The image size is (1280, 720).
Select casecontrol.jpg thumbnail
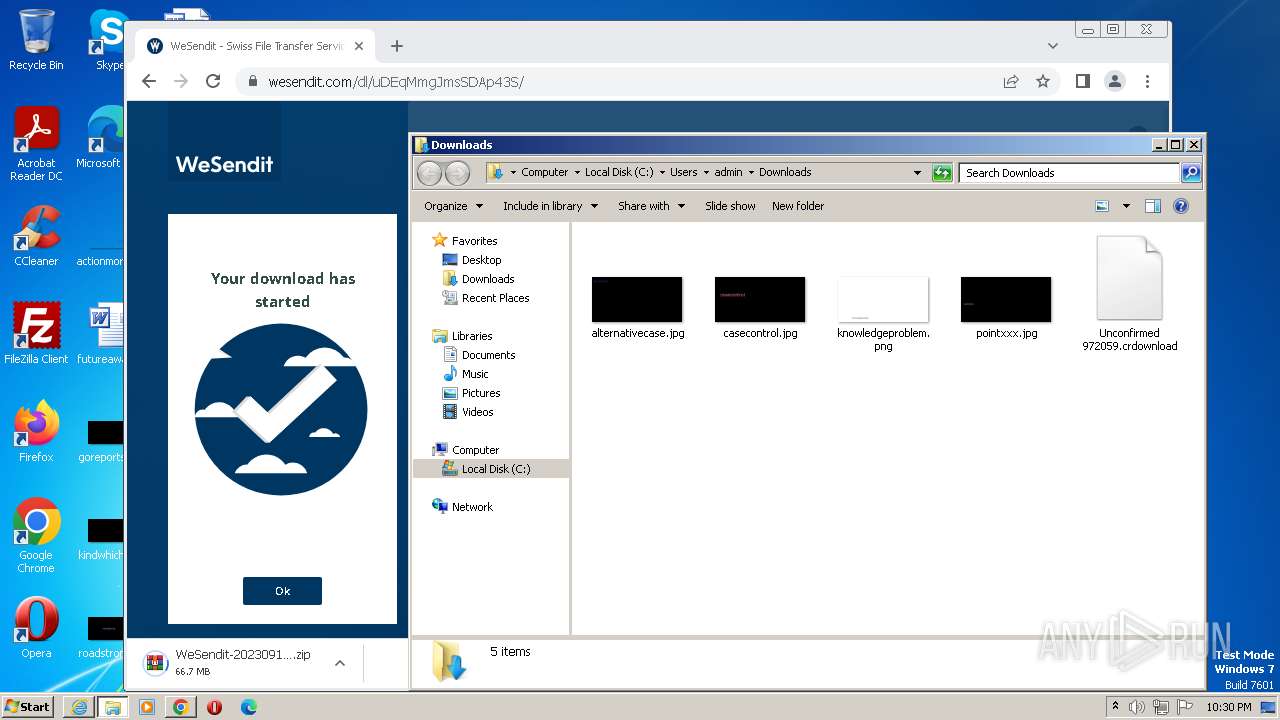click(x=760, y=300)
